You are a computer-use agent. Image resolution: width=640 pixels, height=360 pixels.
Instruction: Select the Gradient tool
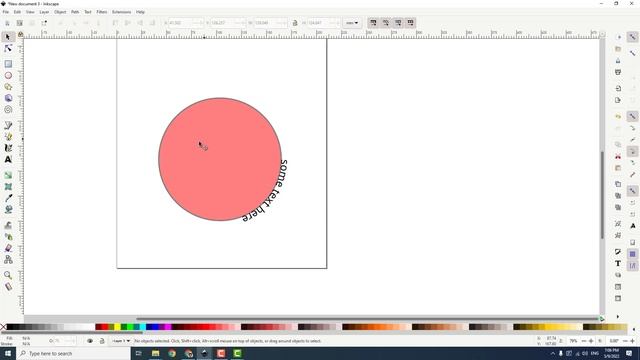8,175
